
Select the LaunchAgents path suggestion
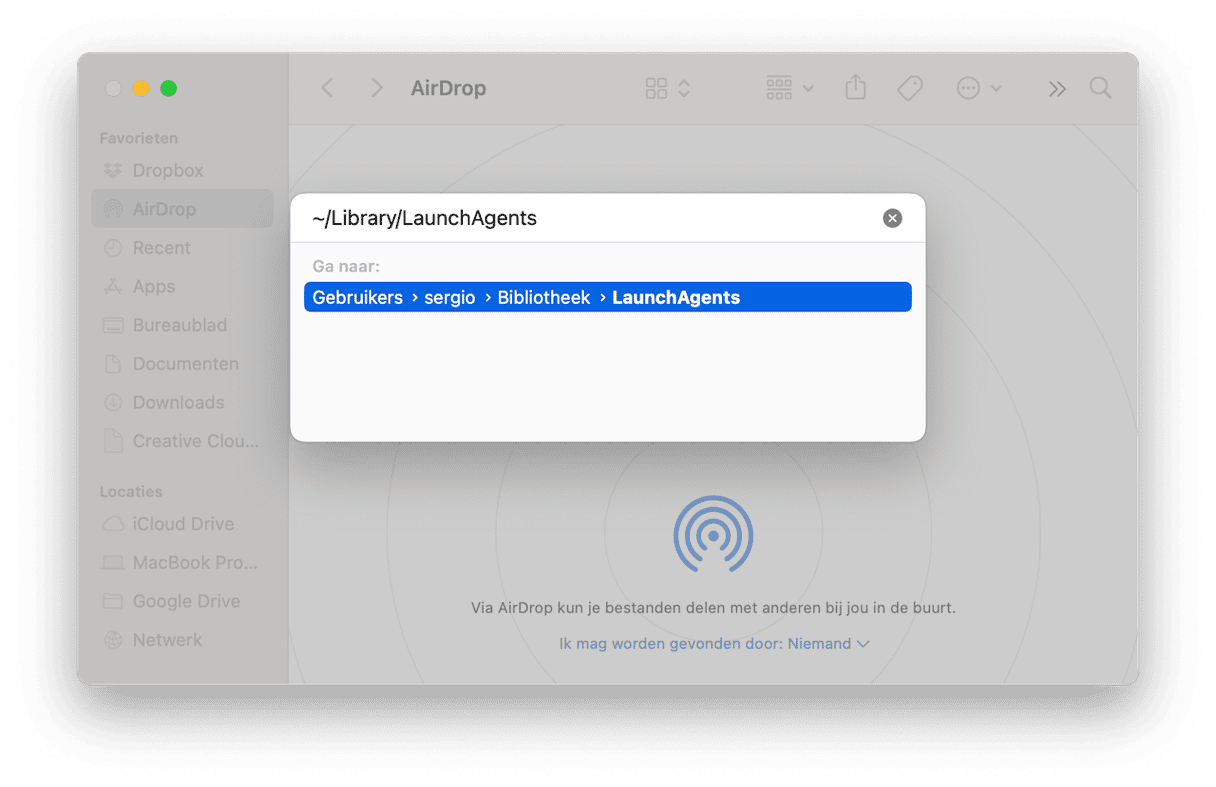tap(607, 297)
